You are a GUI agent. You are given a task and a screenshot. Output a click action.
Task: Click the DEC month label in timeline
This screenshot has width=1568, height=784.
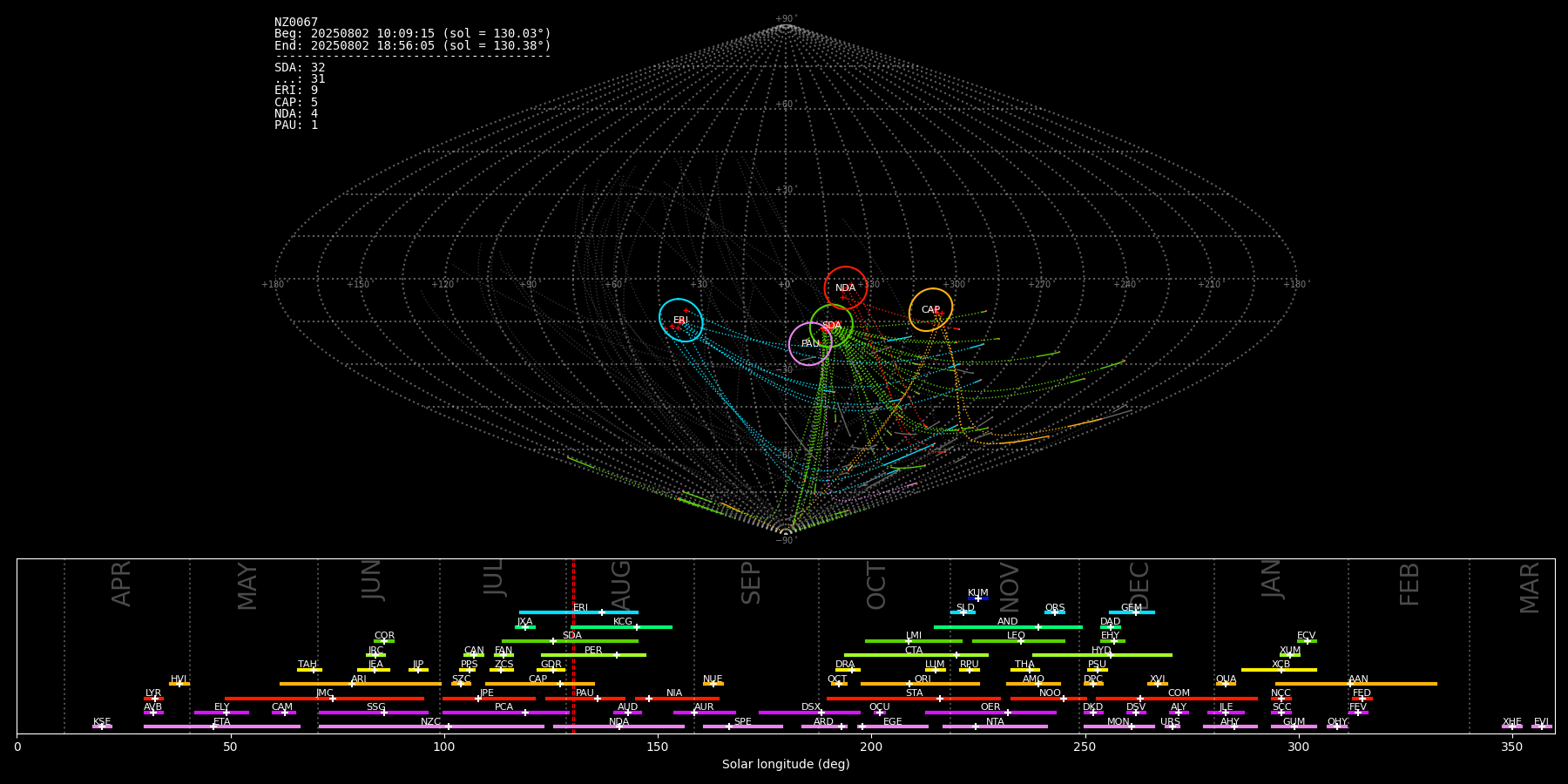(x=1139, y=585)
